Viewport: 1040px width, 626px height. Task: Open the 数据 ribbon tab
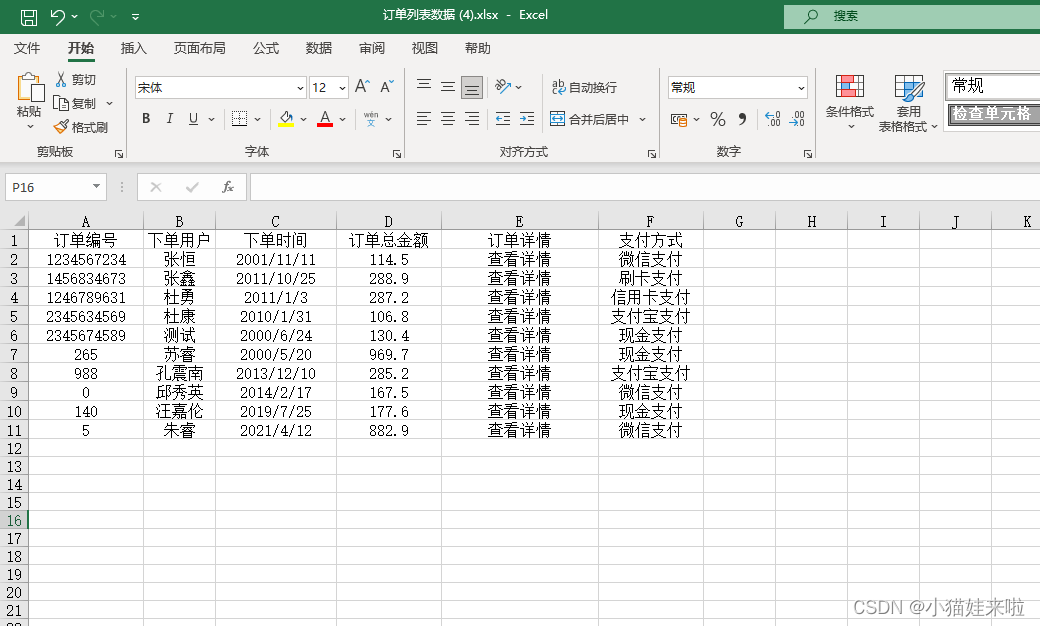(x=318, y=48)
